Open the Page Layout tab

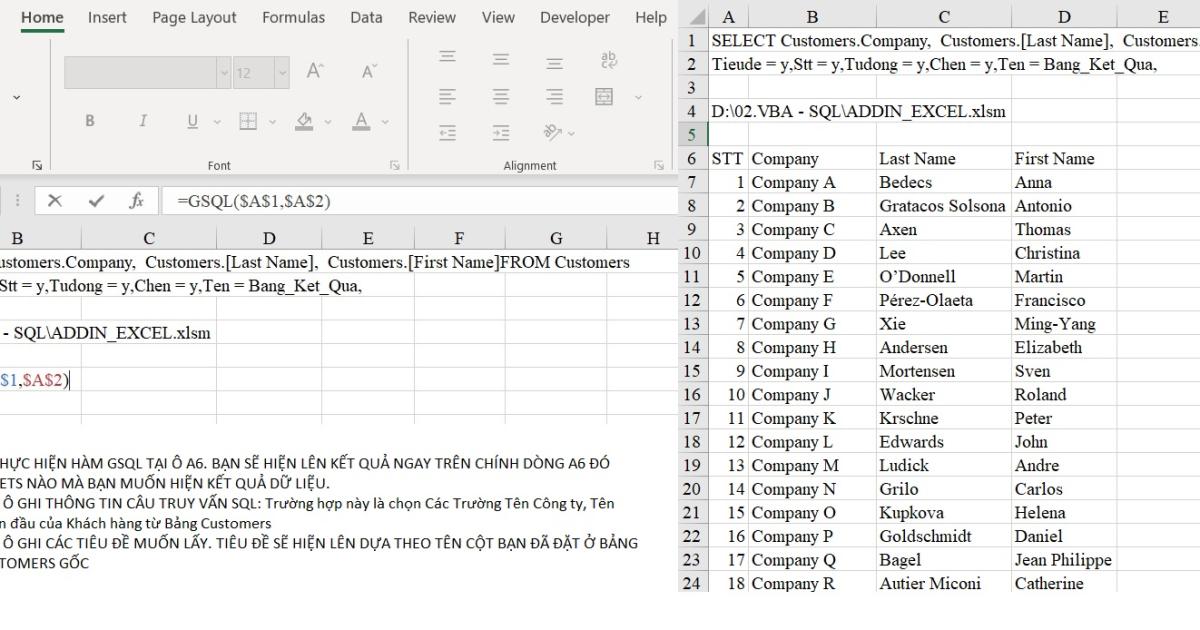point(194,17)
